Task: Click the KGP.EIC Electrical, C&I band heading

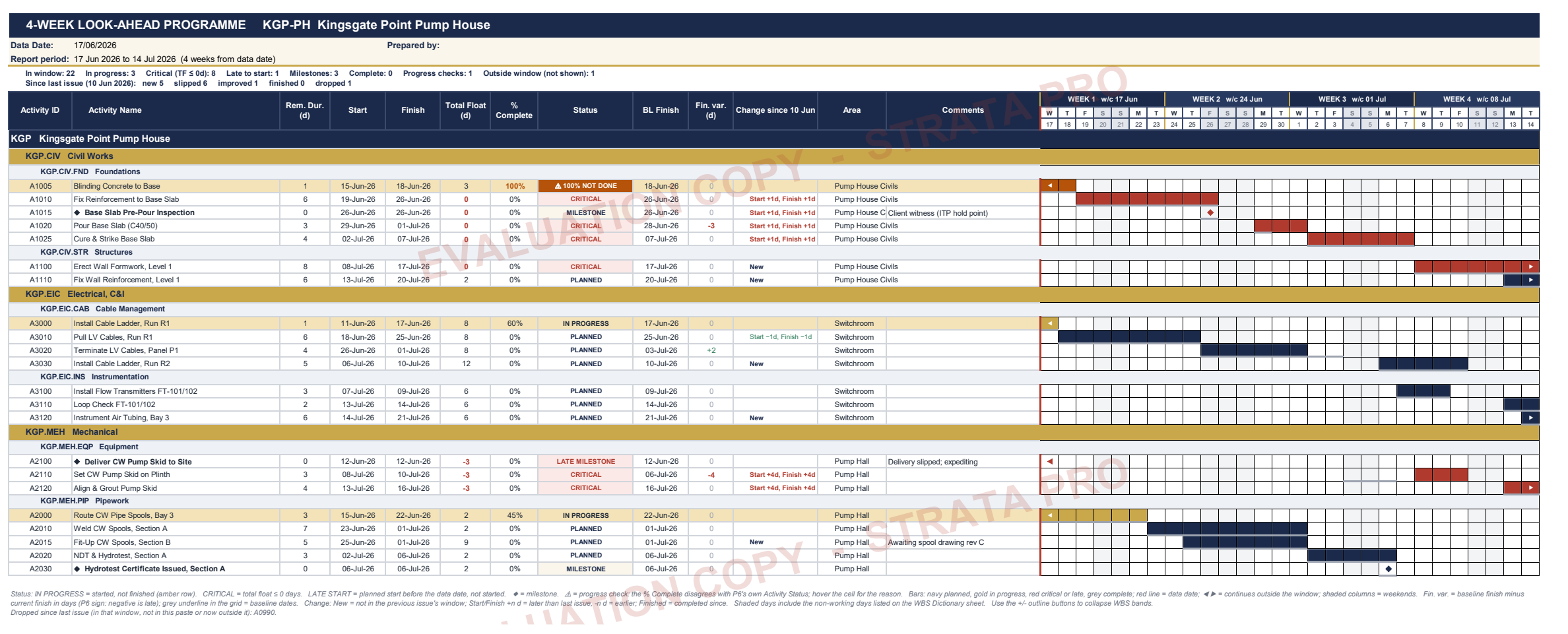Action: pyautogui.click(x=75, y=294)
